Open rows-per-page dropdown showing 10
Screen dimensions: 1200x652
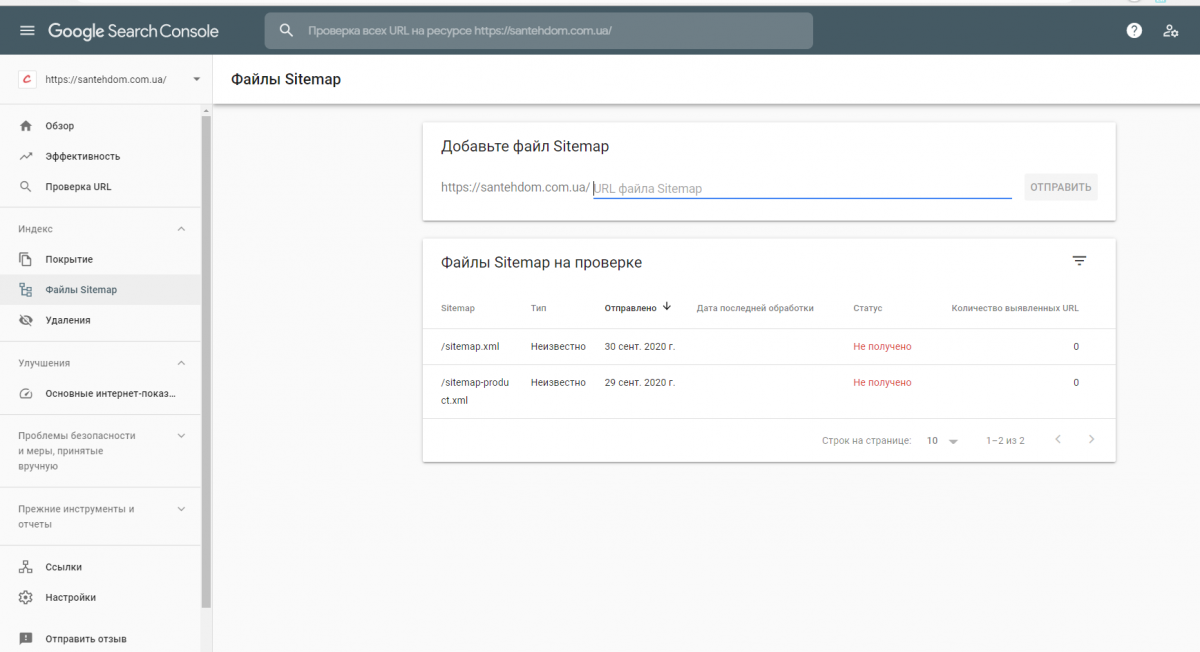[x=942, y=441]
